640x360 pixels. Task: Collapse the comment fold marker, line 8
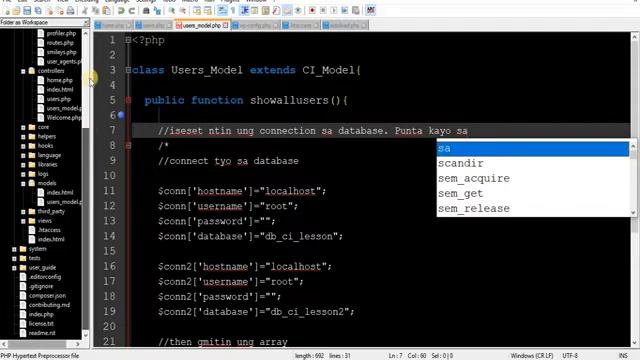pos(128,146)
